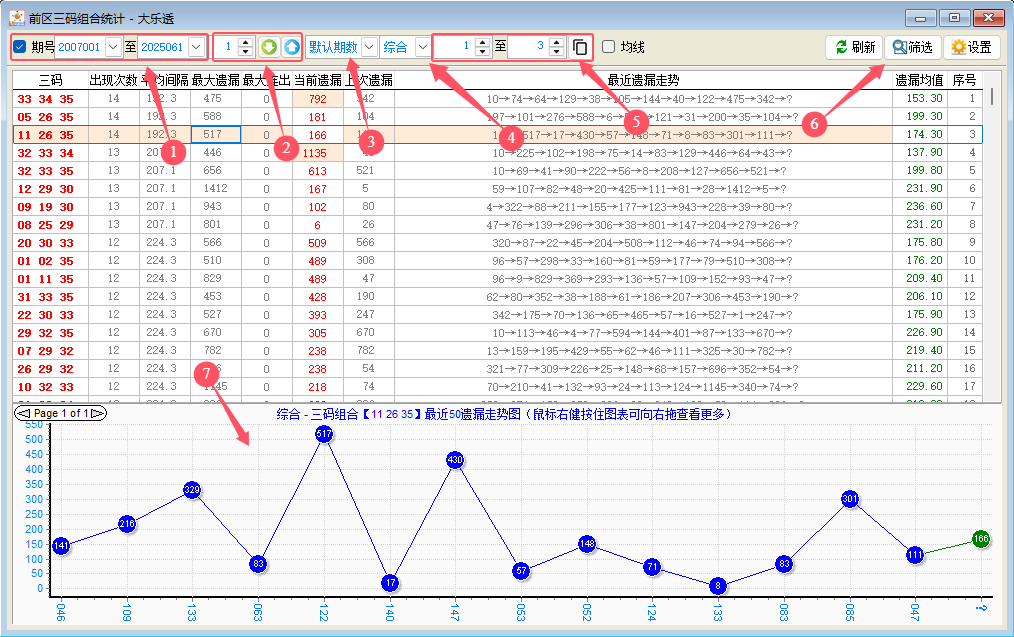The width and height of the screenshot is (1014, 637).
Task: Click the 遗漏均值 column header
Action: [920, 80]
